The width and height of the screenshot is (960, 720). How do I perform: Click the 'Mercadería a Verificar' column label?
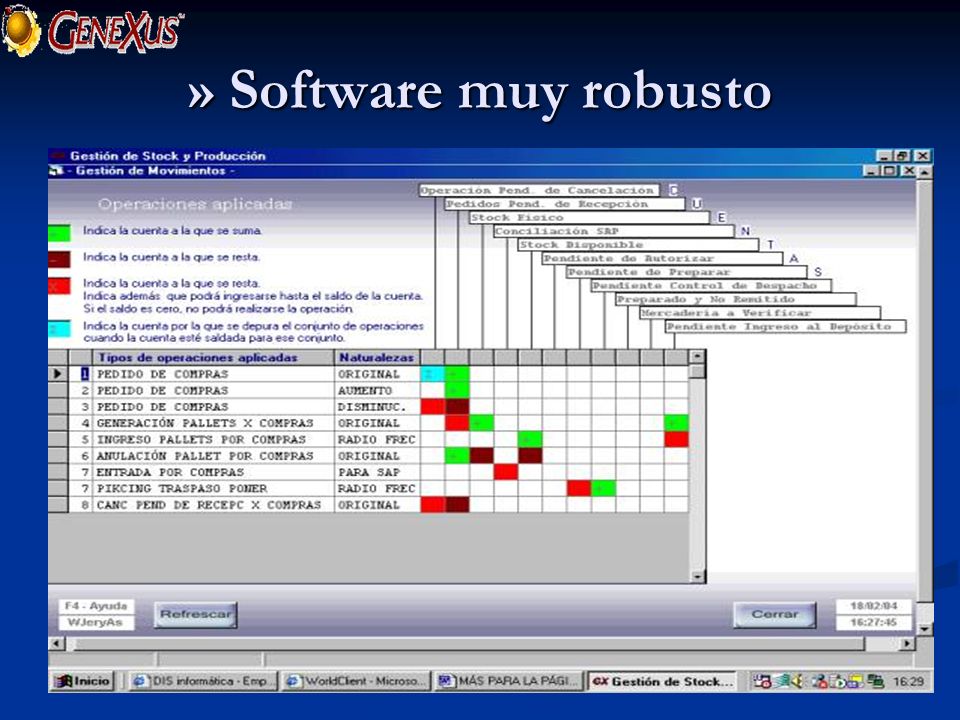click(760, 313)
